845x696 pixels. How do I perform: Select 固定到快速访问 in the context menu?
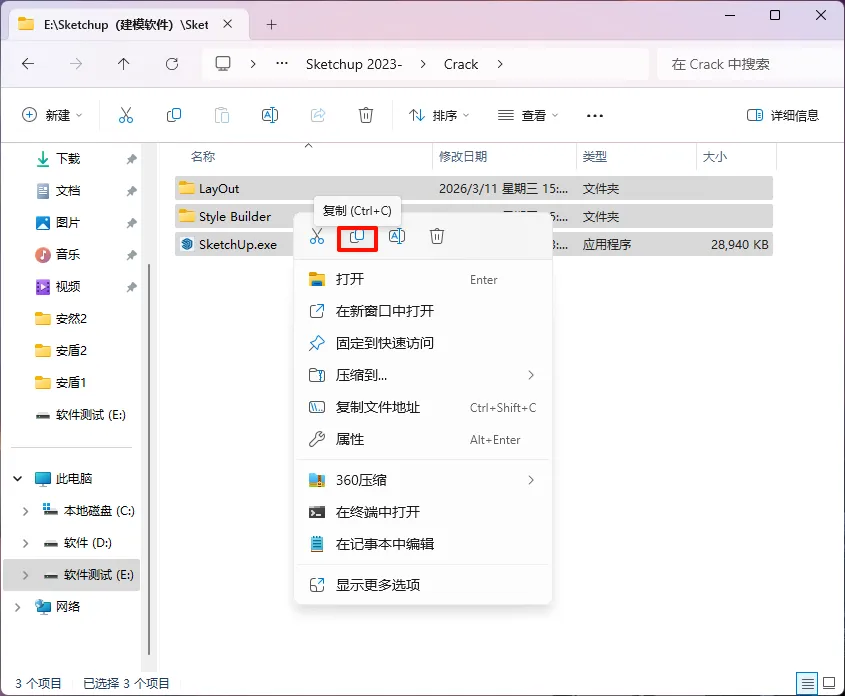pos(423,343)
